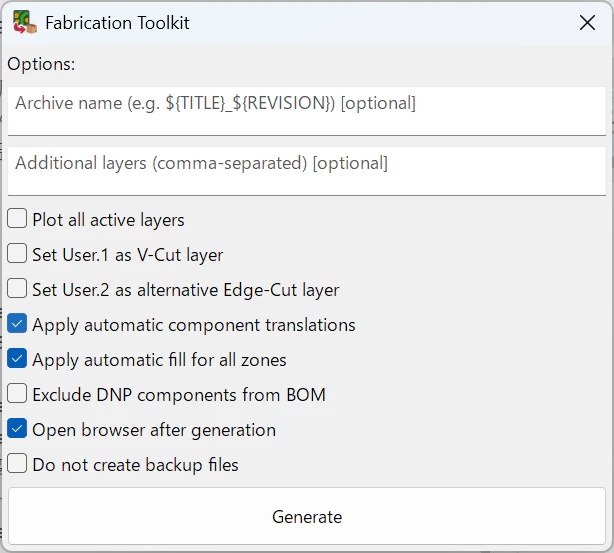
Task: Click the Fabrication Toolkit title text
Action: [x=117, y=23]
